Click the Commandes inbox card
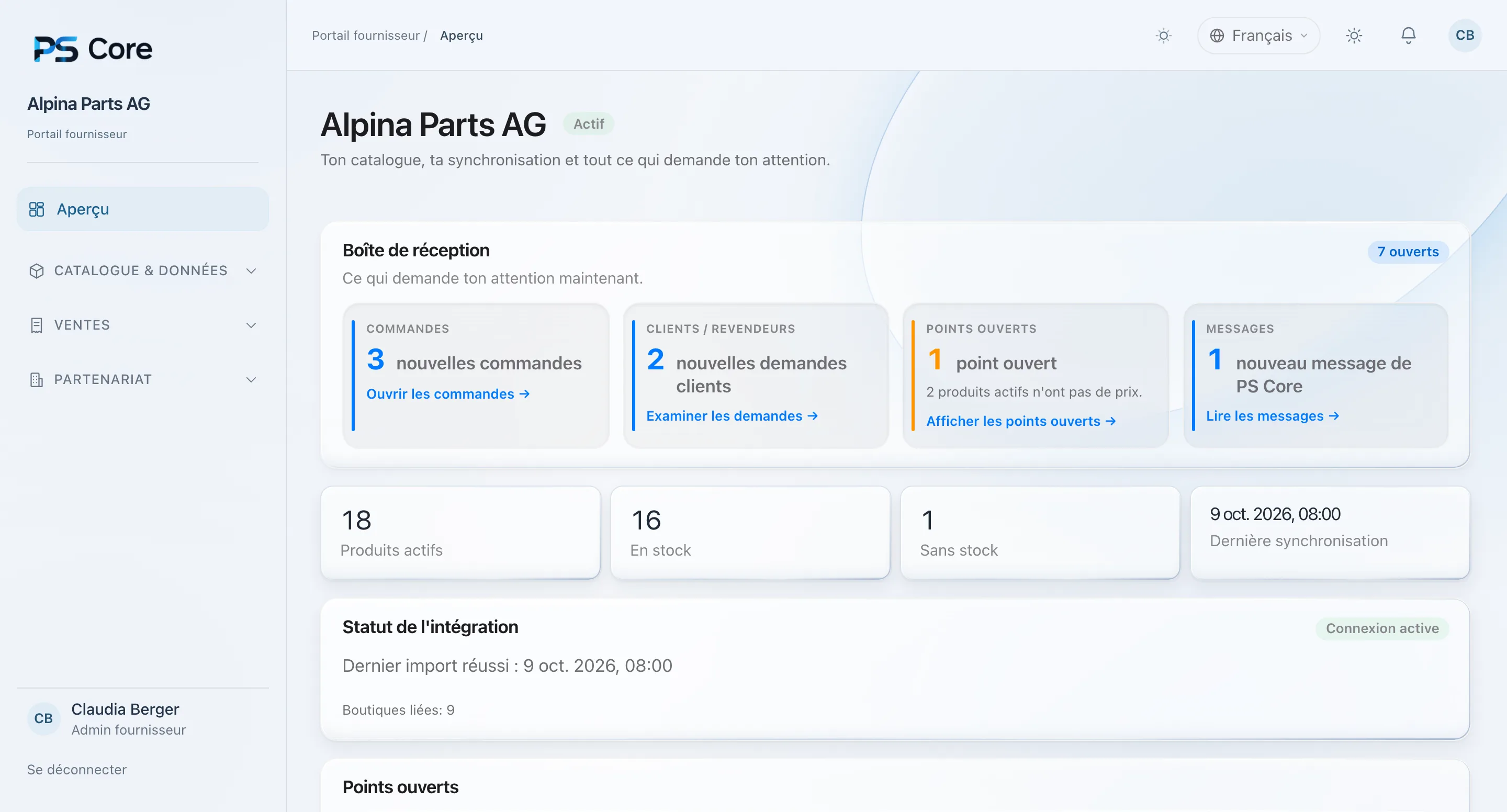 pos(476,376)
